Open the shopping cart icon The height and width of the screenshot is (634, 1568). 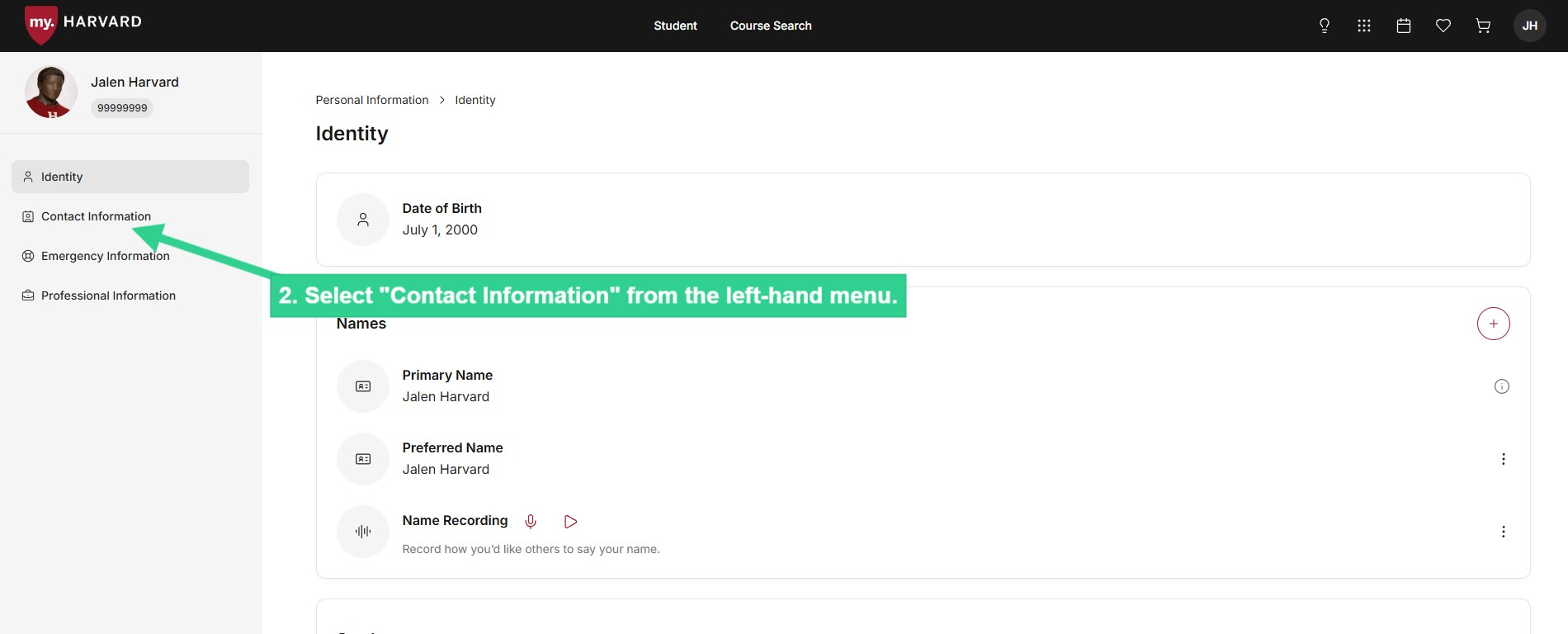pyautogui.click(x=1483, y=26)
